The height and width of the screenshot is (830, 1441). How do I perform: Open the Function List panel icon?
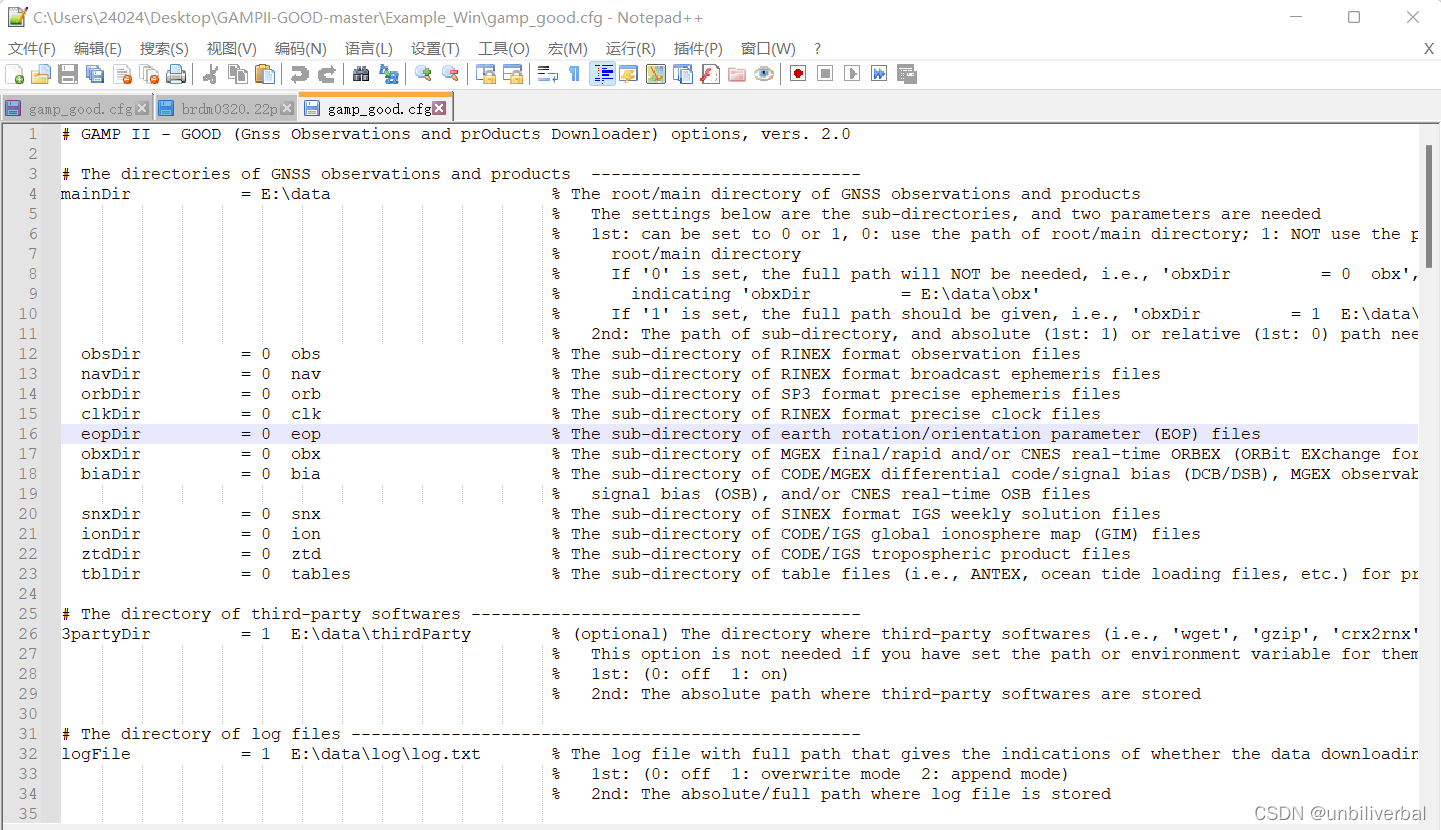710,74
